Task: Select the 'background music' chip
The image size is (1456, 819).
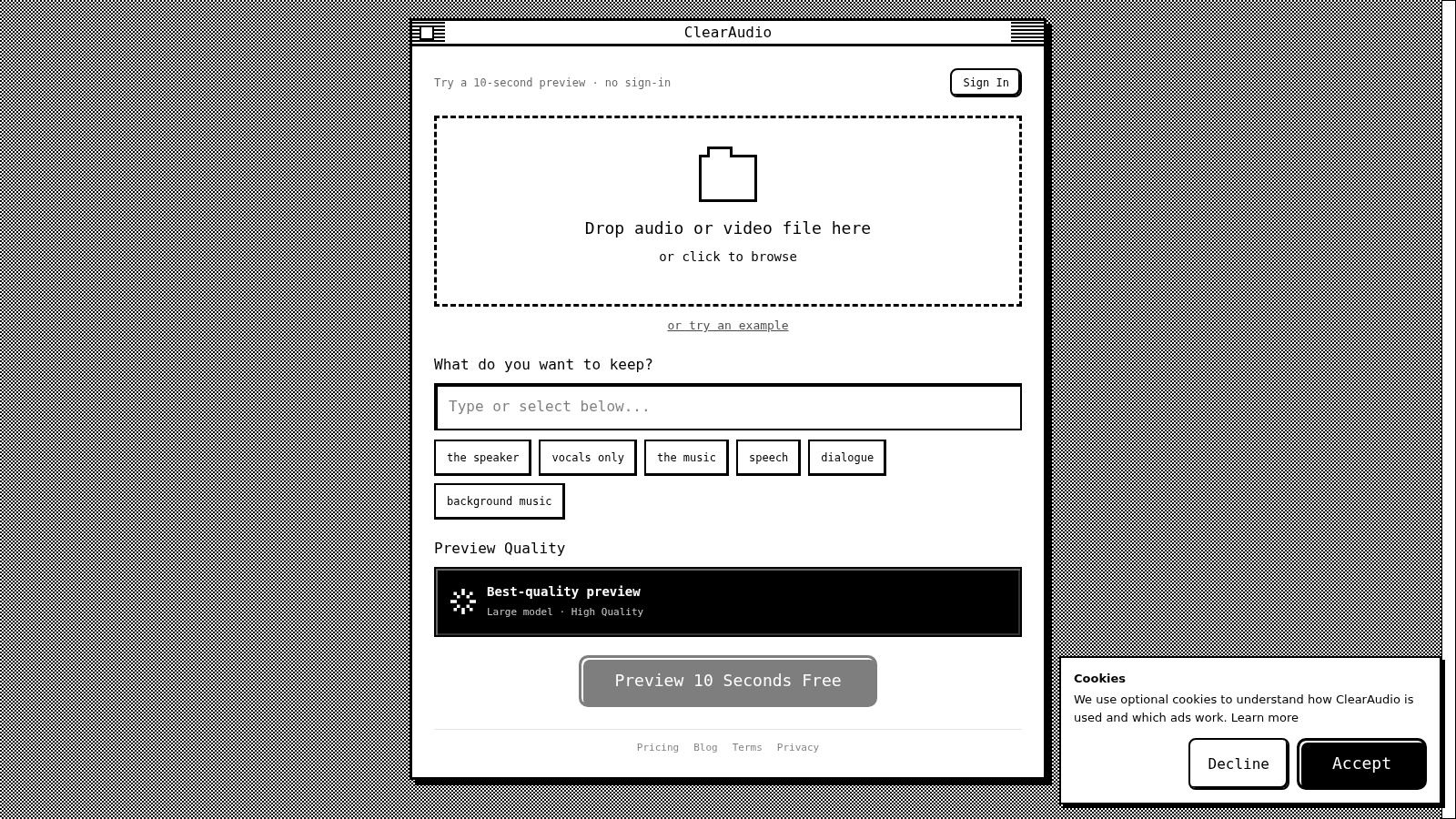Action: click(500, 501)
